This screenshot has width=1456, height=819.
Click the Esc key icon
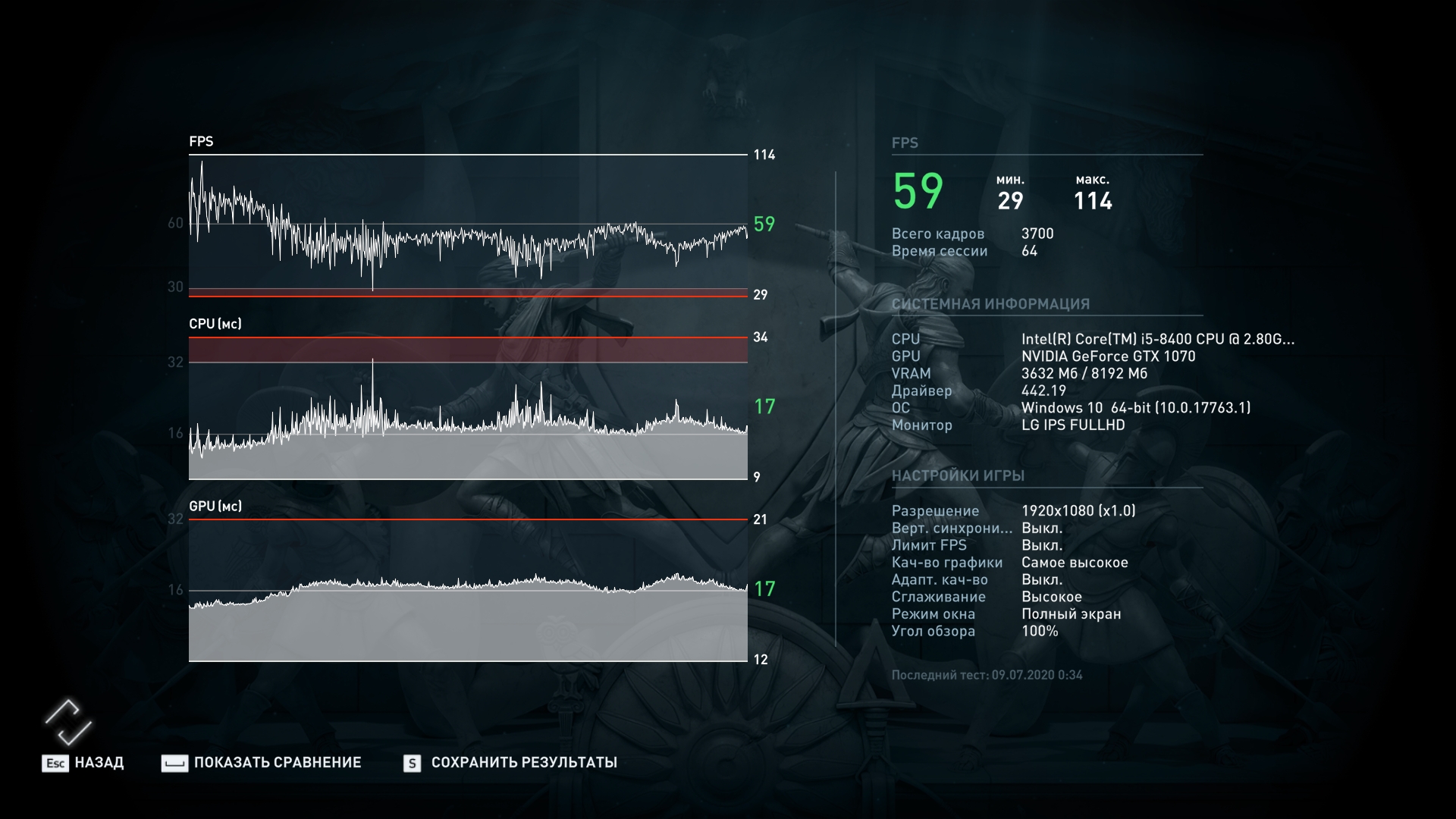[55, 763]
